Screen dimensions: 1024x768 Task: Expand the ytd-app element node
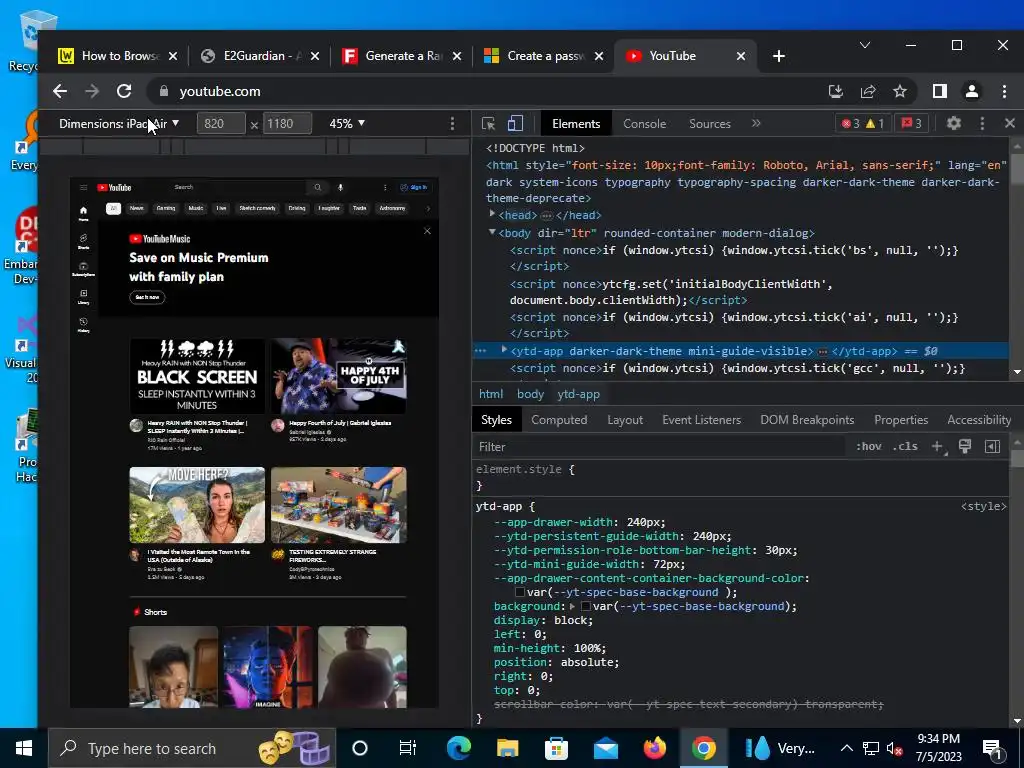click(504, 350)
